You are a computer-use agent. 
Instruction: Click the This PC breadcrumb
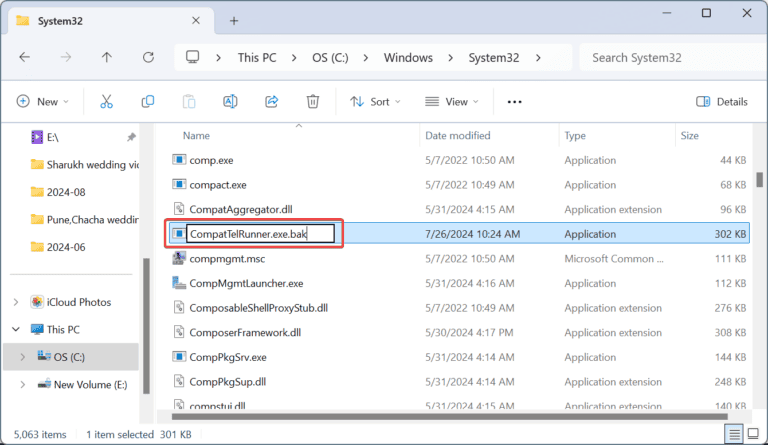tap(257, 58)
